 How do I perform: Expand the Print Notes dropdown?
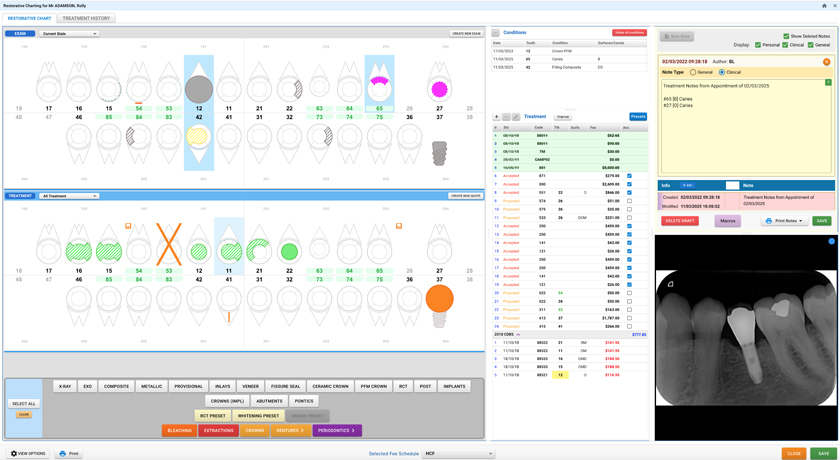pos(784,221)
